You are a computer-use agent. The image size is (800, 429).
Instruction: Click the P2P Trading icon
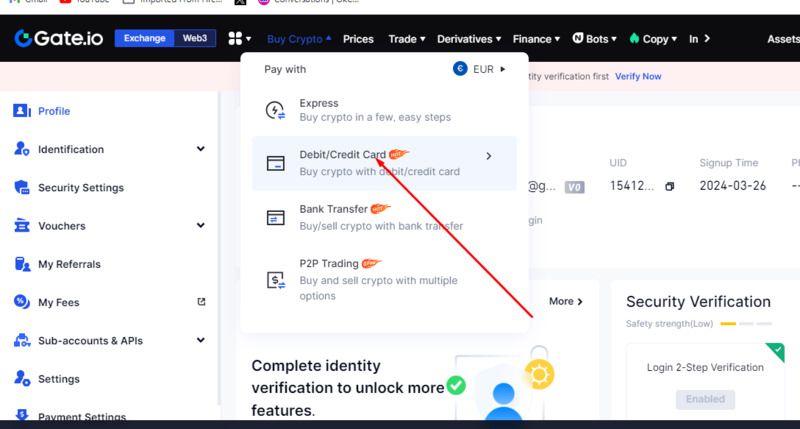(276, 280)
